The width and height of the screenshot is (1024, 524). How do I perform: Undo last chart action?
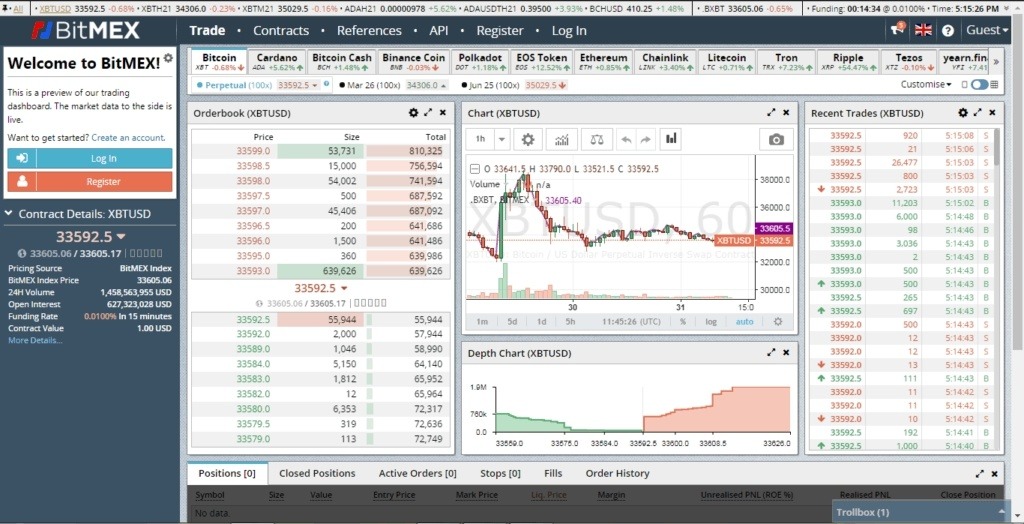(x=626, y=139)
